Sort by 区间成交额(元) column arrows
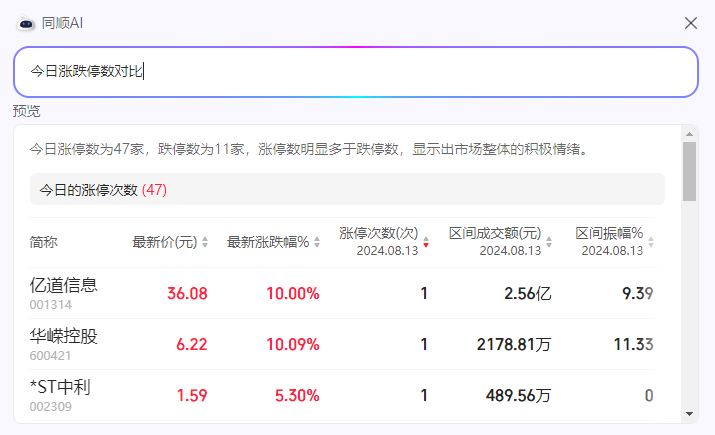This screenshot has width=715, height=435. 549,242
